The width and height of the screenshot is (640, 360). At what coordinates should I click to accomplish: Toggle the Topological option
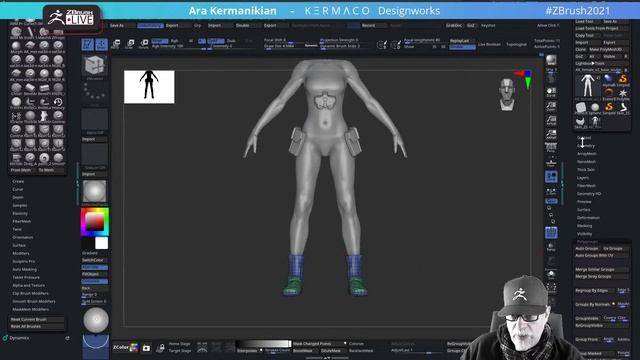tap(516, 44)
